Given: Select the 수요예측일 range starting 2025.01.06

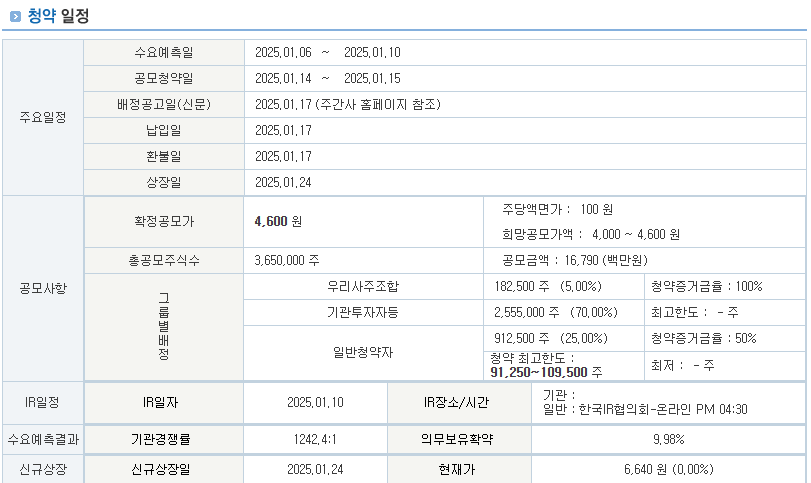Looking at the screenshot, I should (327, 52).
